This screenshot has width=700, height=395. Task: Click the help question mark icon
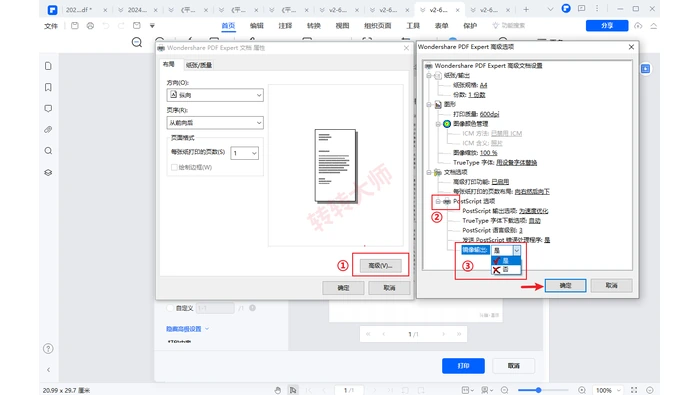[48, 349]
